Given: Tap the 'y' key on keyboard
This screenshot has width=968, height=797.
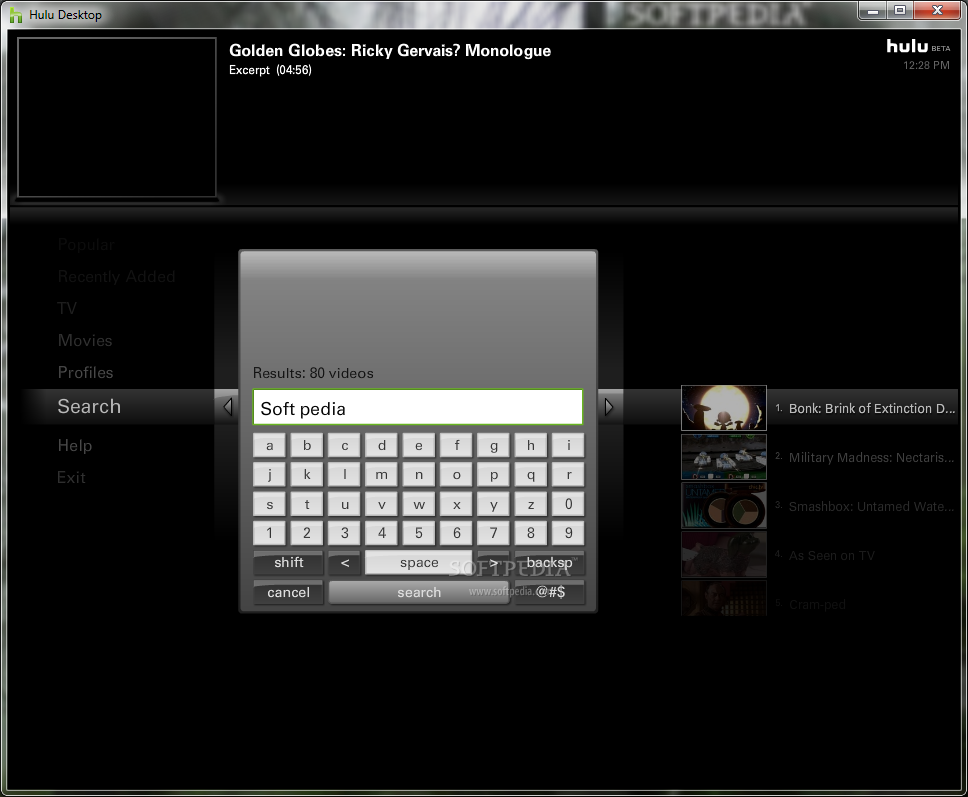Looking at the screenshot, I should tap(494, 504).
